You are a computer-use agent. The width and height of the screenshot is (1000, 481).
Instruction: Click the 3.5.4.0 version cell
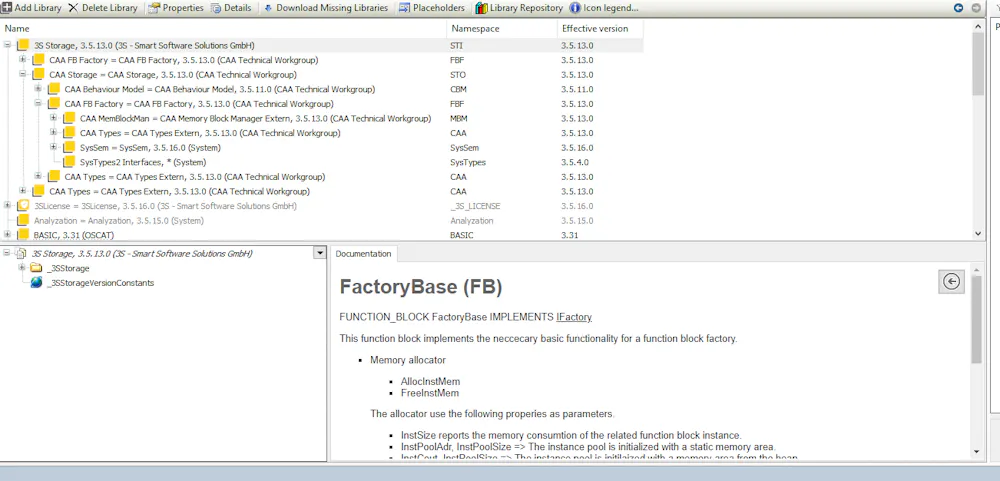coord(575,162)
